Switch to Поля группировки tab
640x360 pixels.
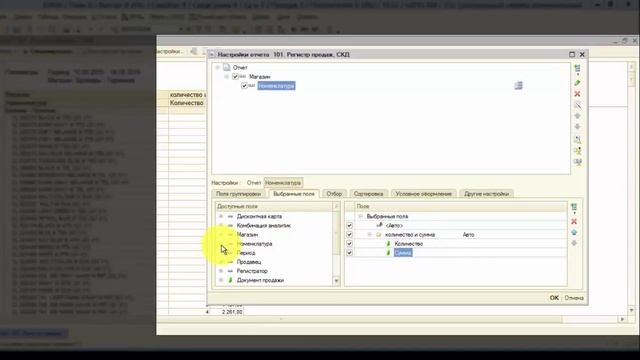coord(238,194)
